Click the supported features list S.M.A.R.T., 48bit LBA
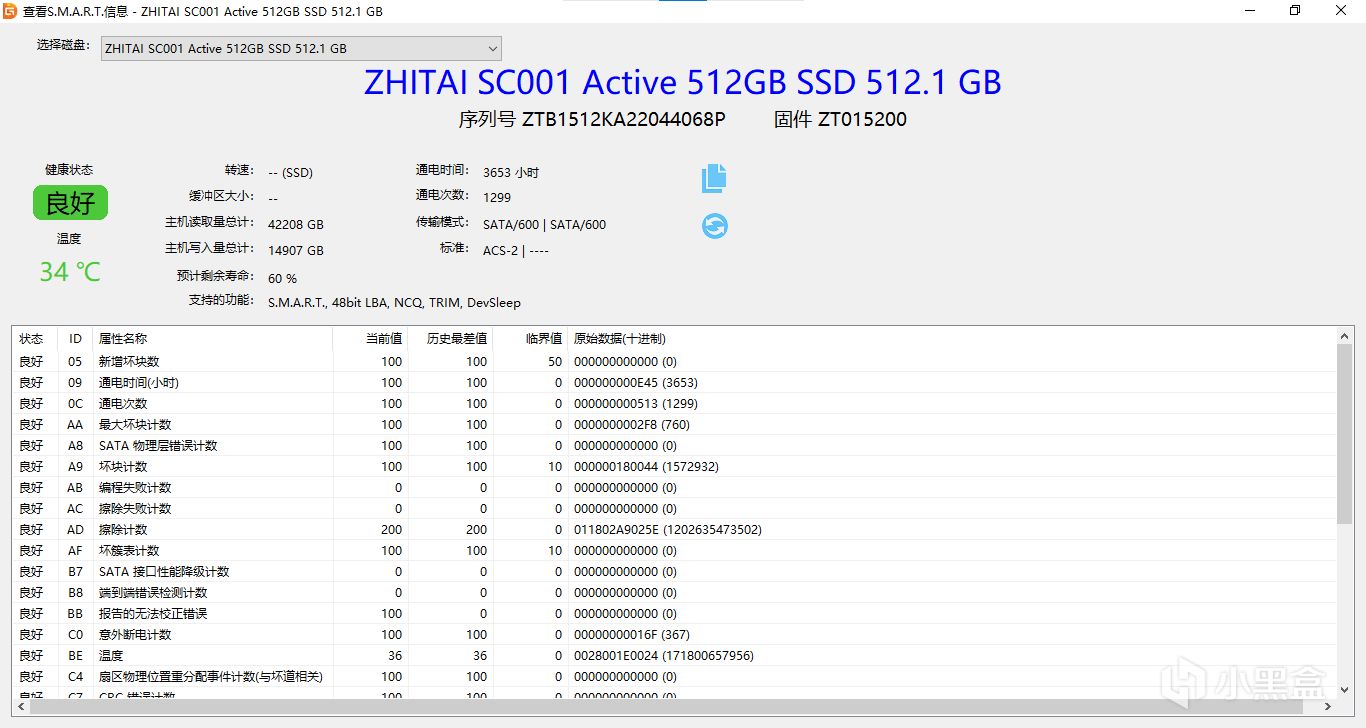1366x728 pixels. point(394,302)
